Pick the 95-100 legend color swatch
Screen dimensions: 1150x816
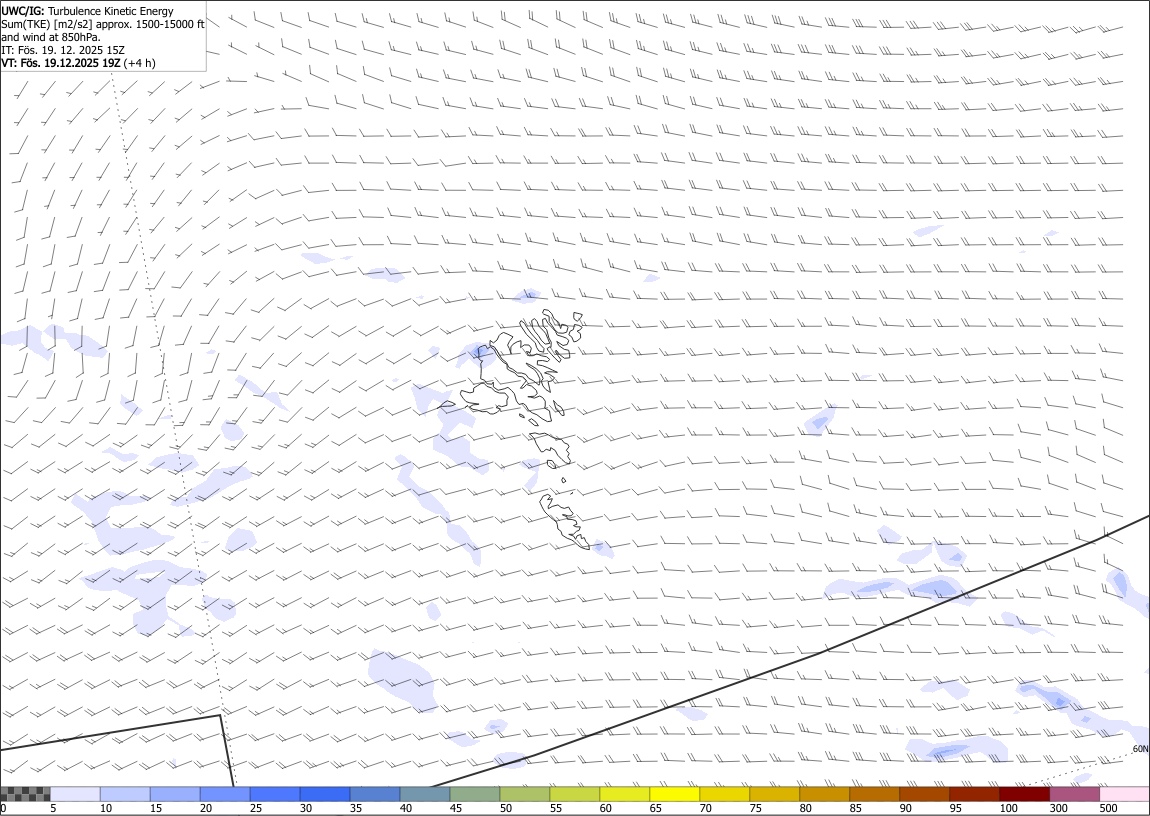click(974, 794)
